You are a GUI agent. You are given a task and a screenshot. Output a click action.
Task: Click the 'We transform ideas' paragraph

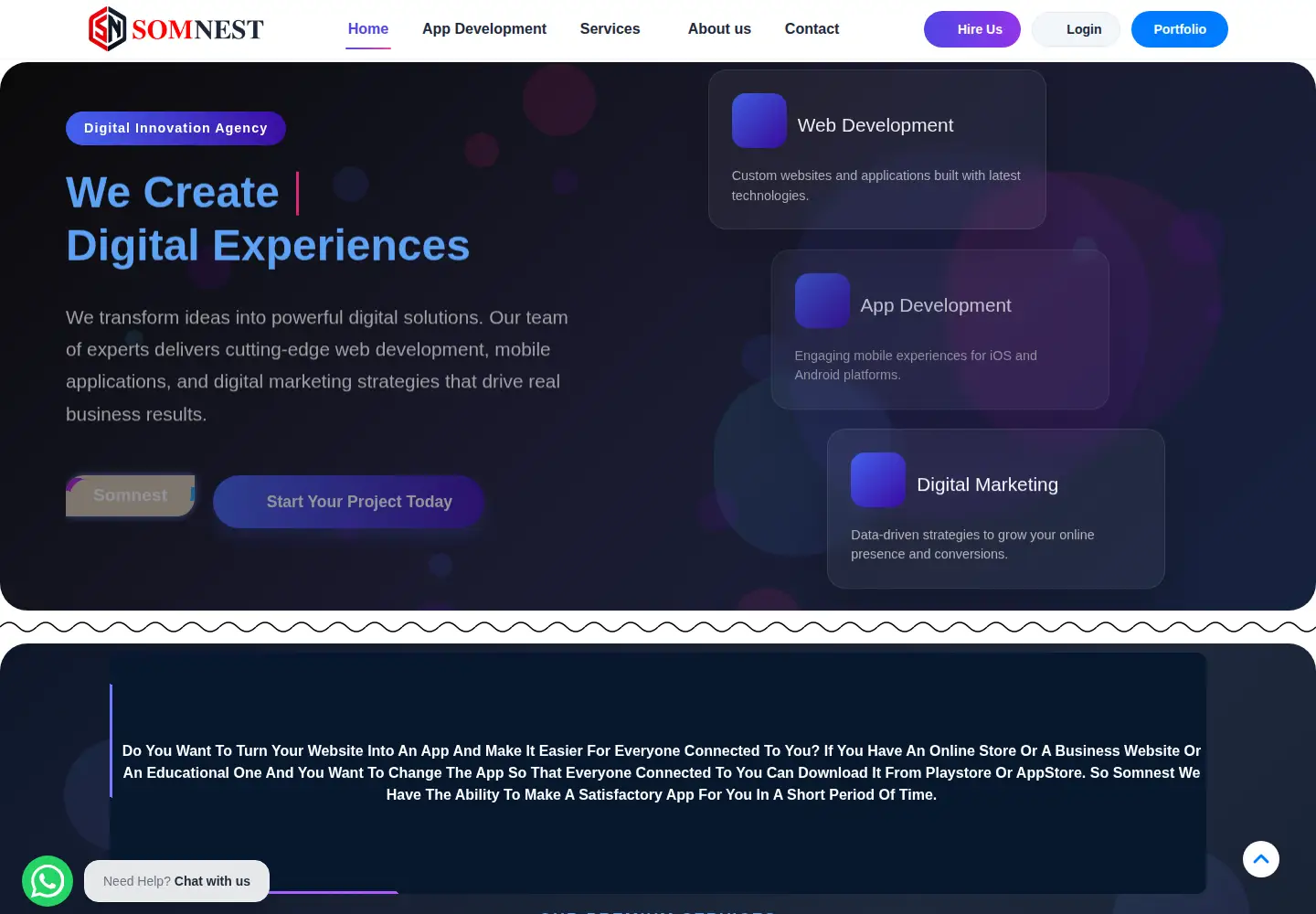click(x=317, y=366)
